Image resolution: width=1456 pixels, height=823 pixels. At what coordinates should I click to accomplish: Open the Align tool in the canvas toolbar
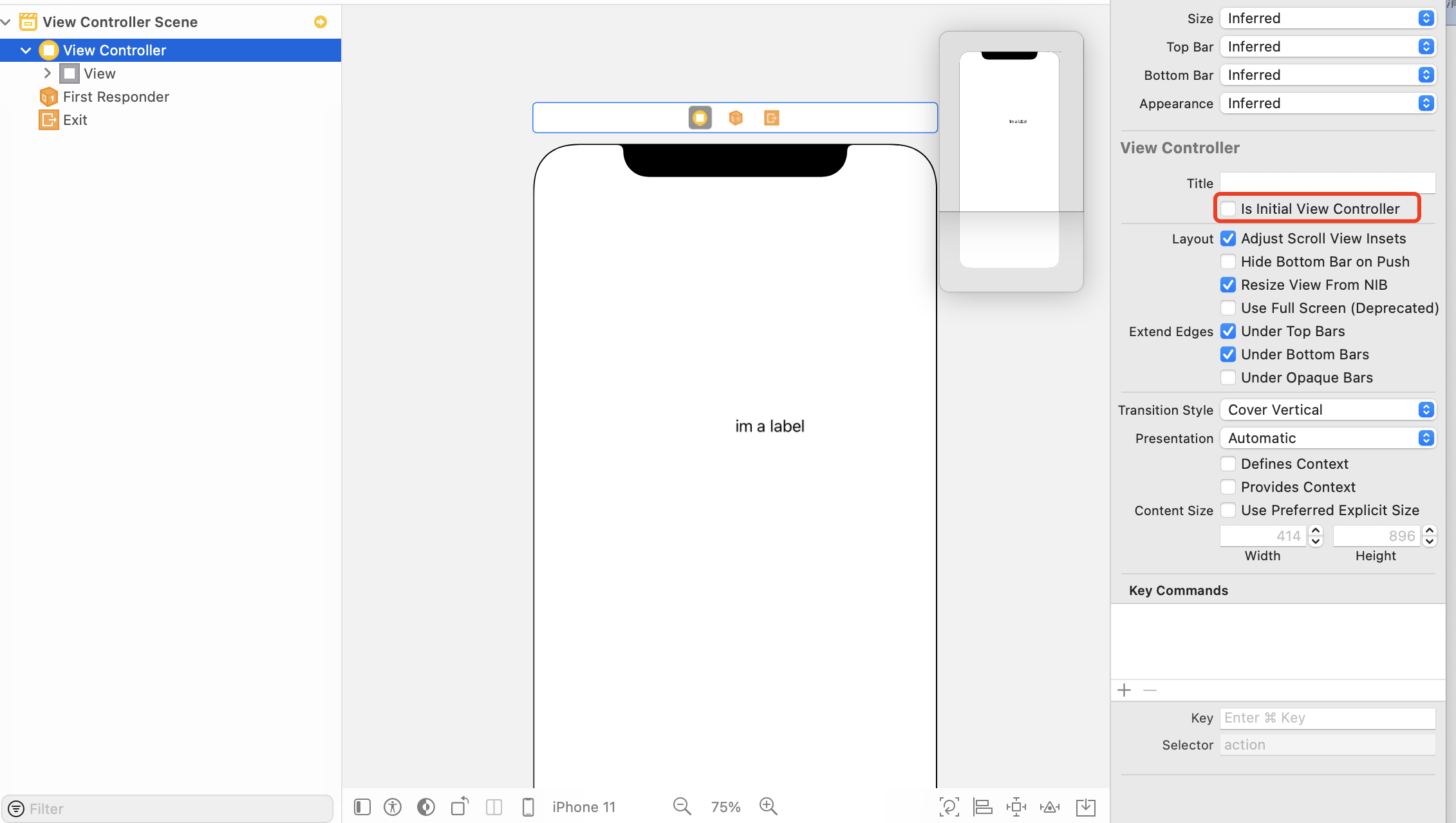(983, 806)
